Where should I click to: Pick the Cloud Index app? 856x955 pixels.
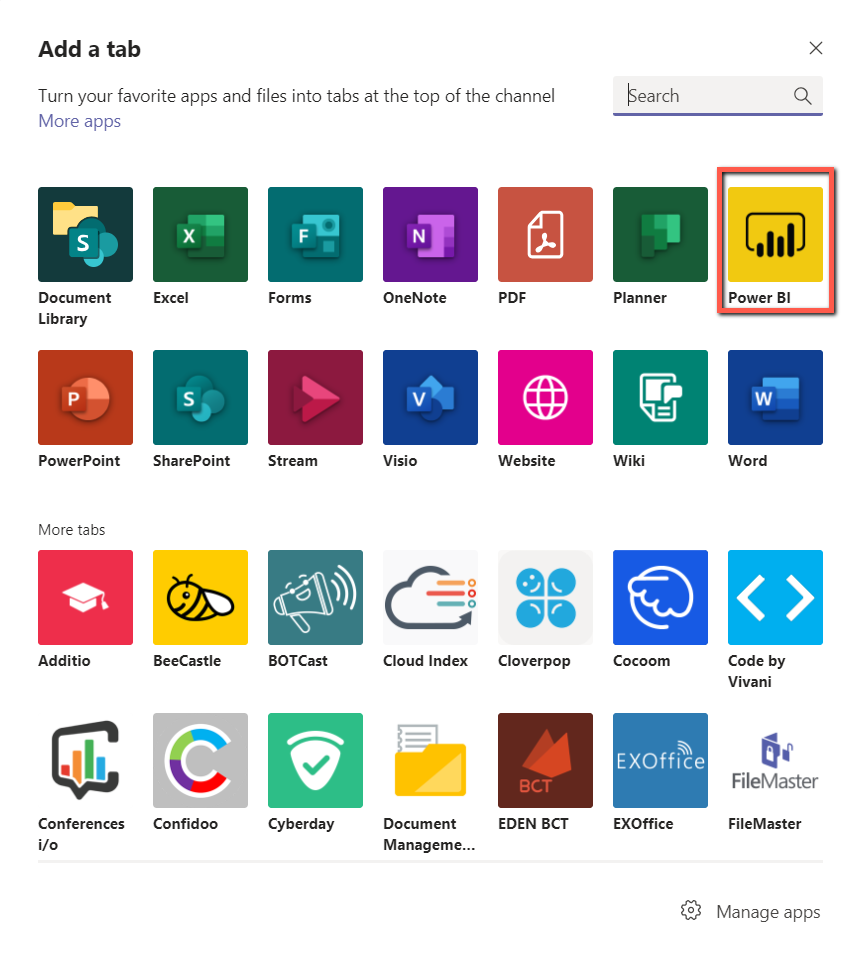click(x=430, y=597)
